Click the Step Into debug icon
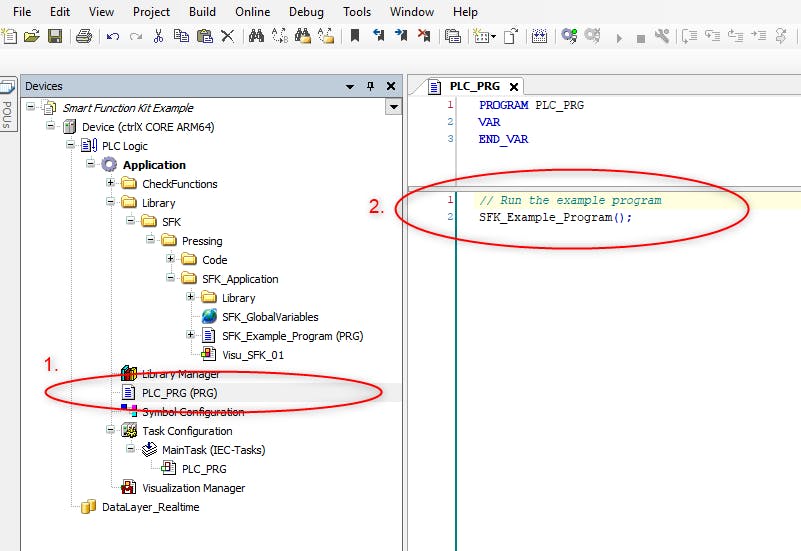This screenshot has height=551, width=801. tap(713, 36)
